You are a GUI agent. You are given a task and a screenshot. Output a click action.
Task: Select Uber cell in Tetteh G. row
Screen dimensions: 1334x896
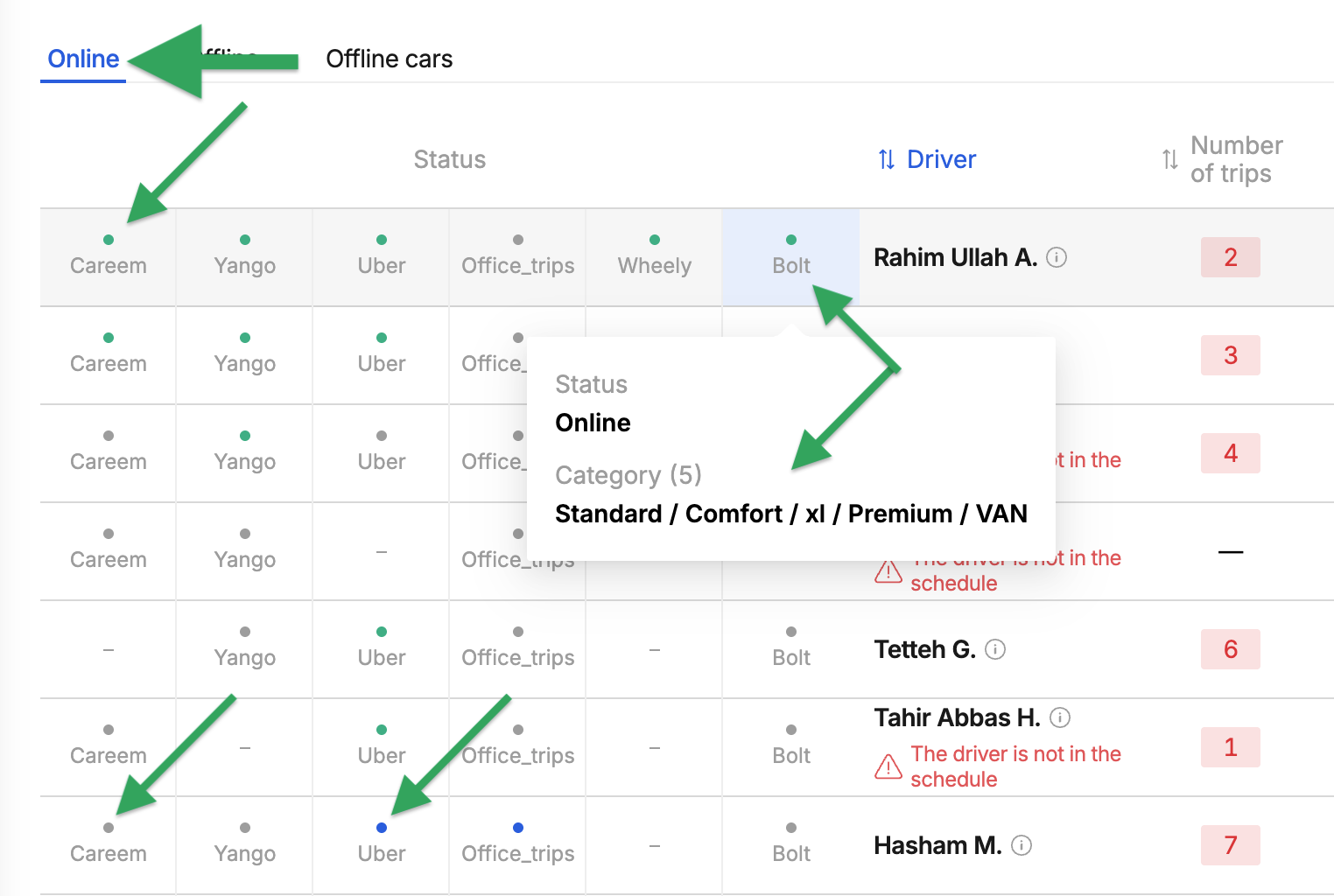click(x=382, y=649)
